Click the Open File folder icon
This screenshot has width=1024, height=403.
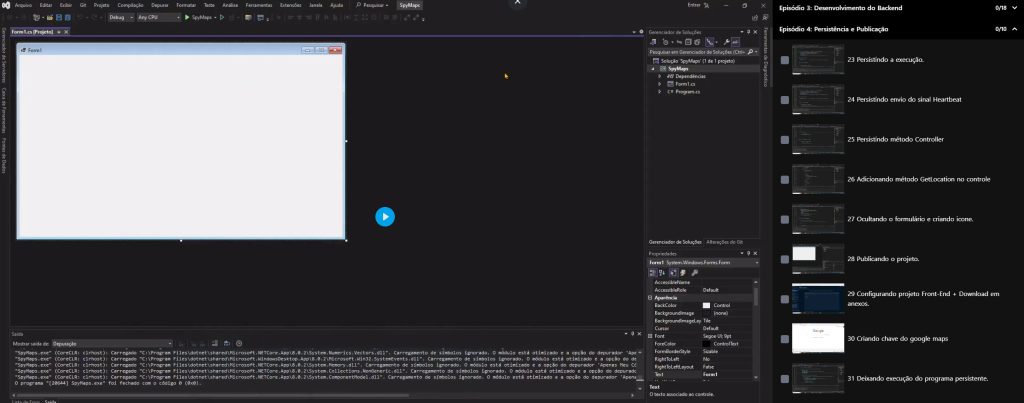[50, 18]
